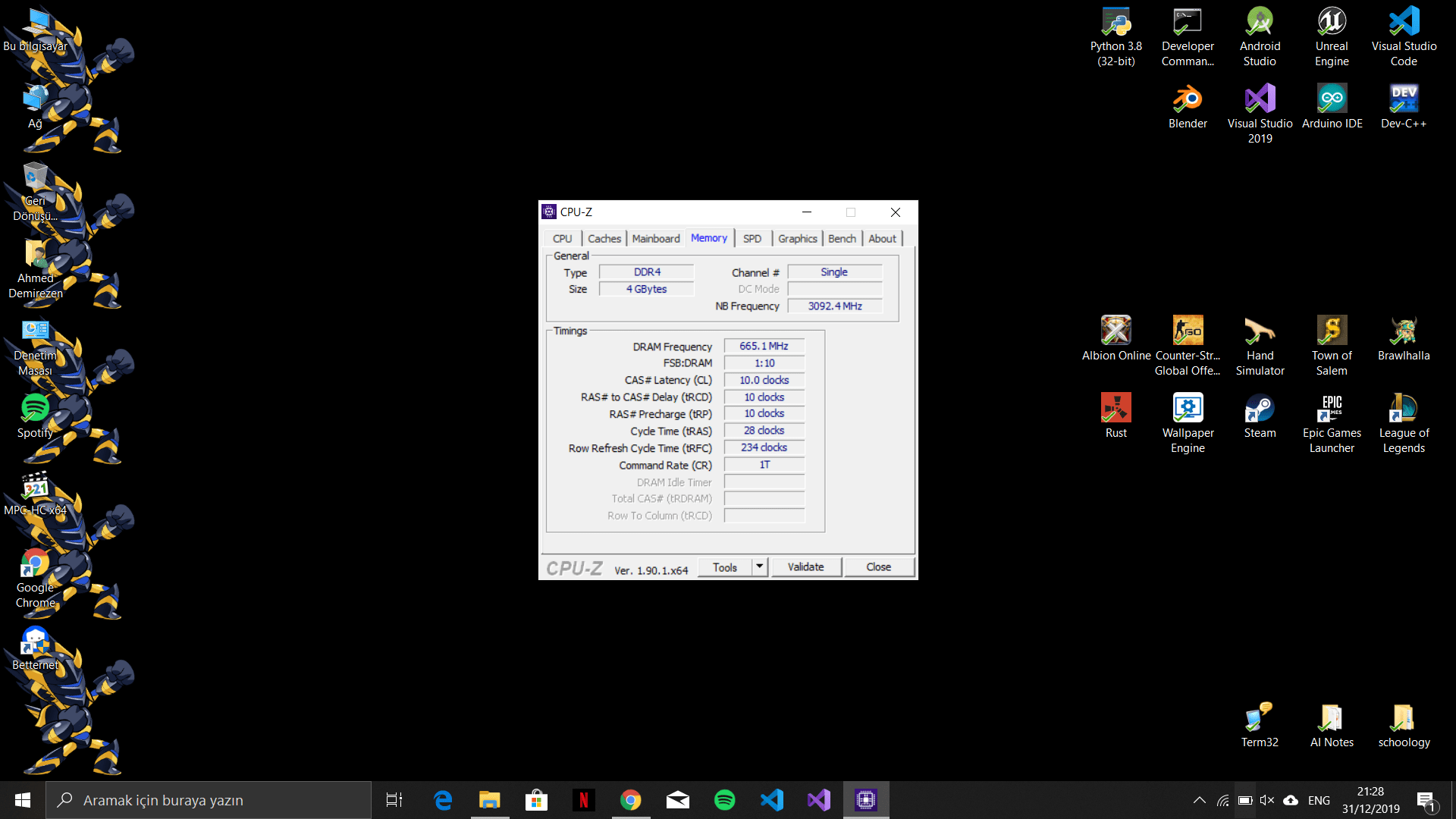Click the Validate button
Image resolution: width=1456 pixels, height=819 pixels.
[x=805, y=567]
